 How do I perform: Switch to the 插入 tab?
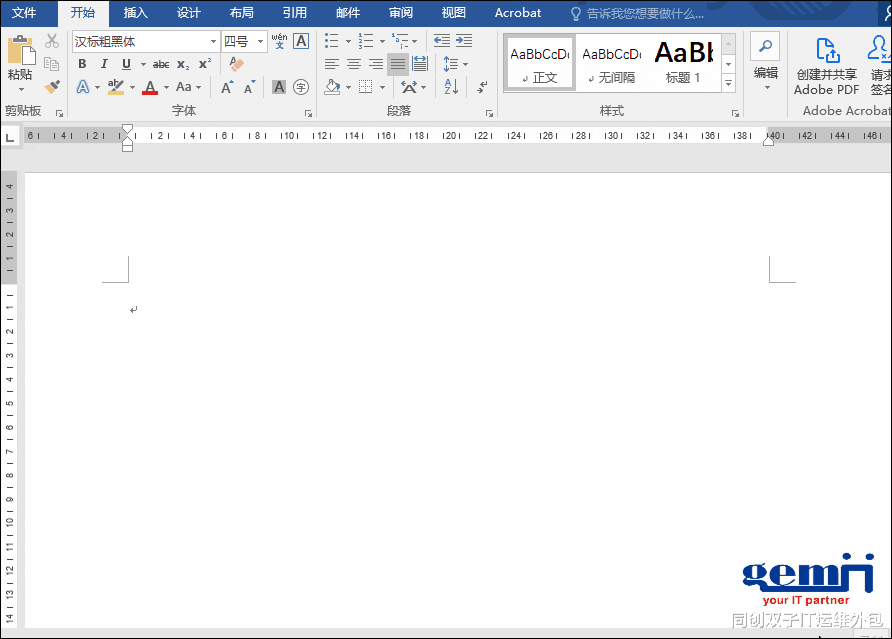(x=135, y=13)
